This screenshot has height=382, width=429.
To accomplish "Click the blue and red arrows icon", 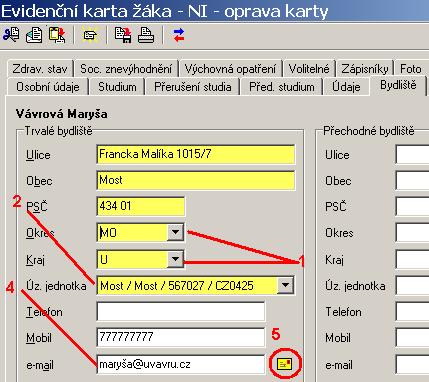I will click(x=179, y=35).
